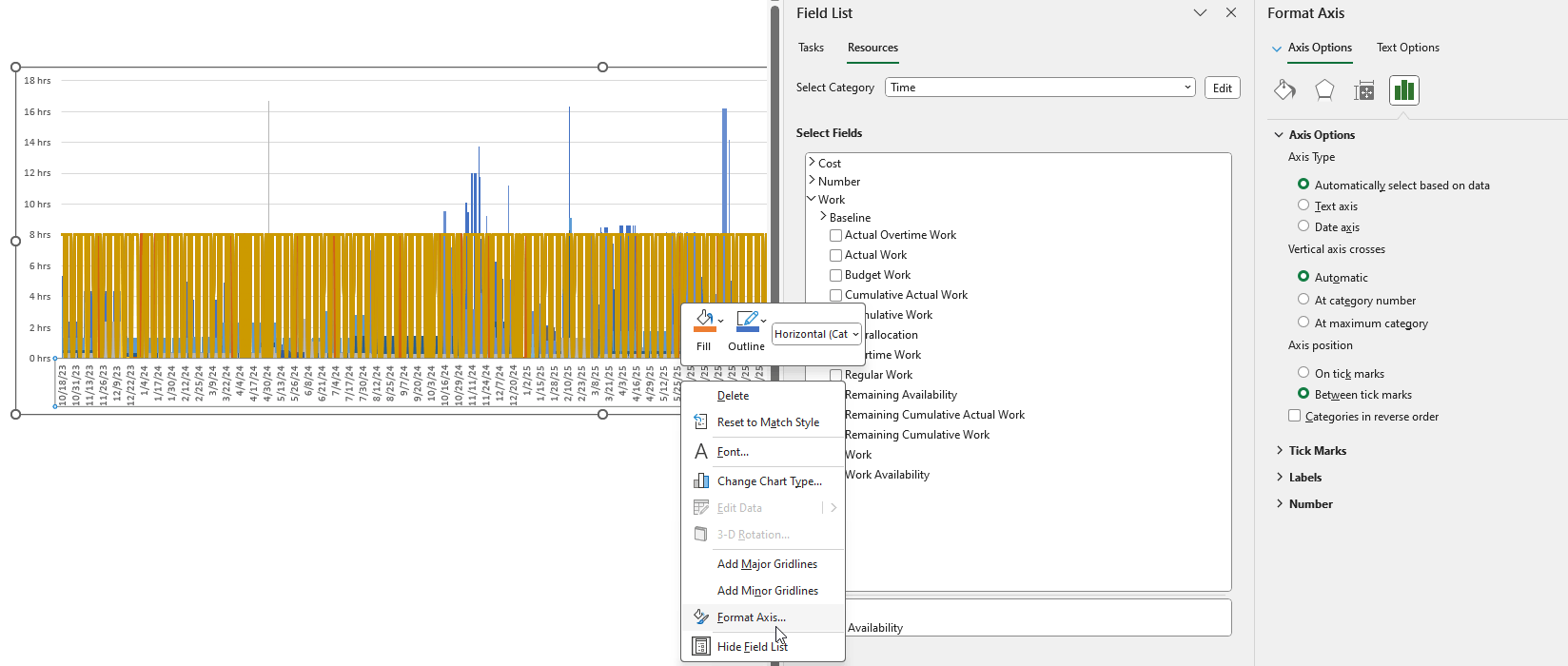Open Effects pentagon icon
1568x666 pixels.
point(1324,90)
